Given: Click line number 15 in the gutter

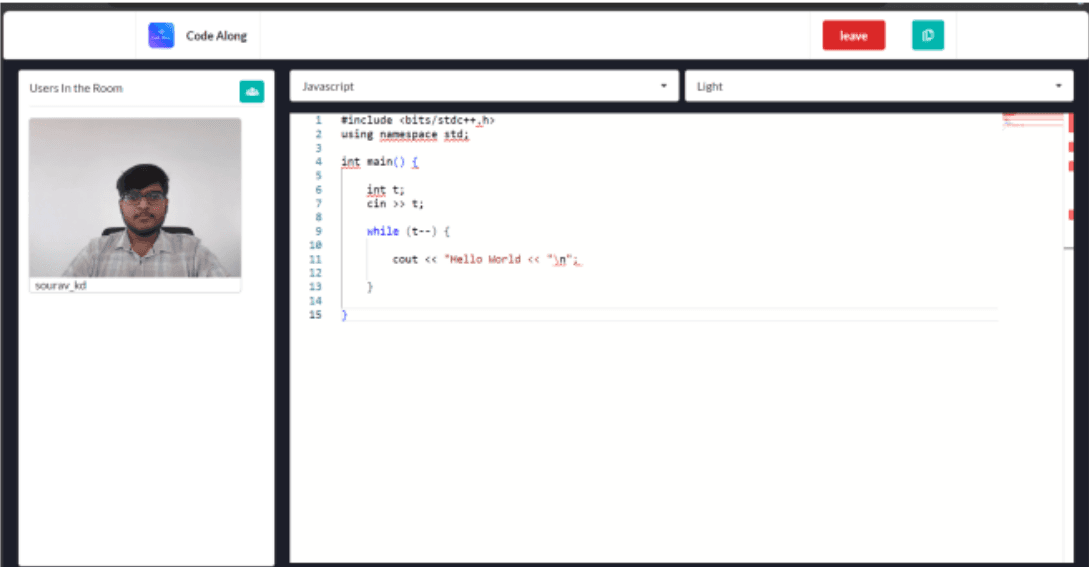Looking at the screenshot, I should pos(316,315).
